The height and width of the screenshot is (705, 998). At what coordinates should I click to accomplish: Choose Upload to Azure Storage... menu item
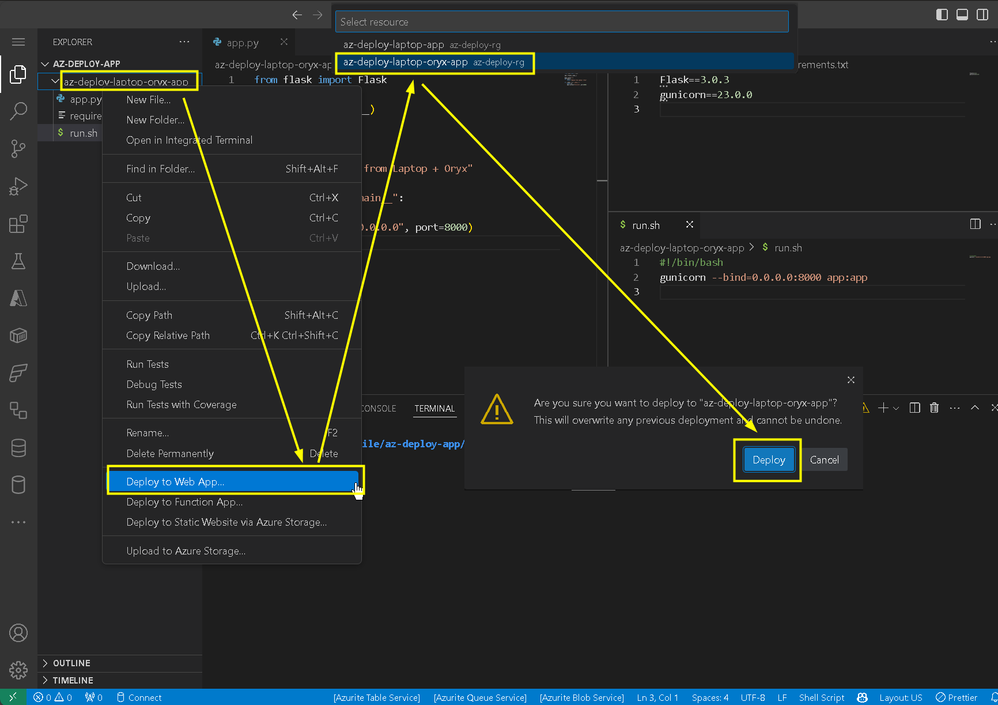click(x=233, y=551)
